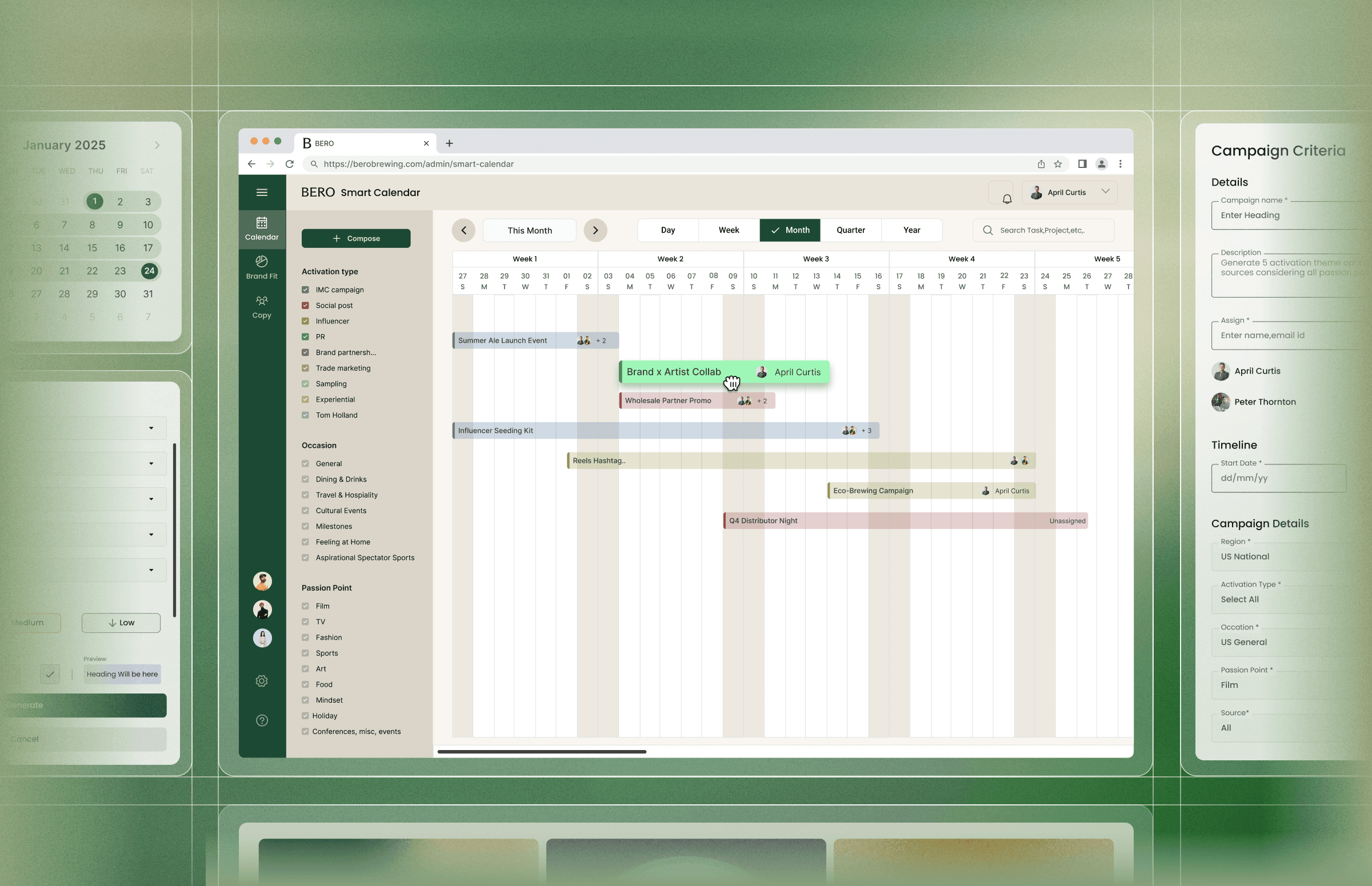The image size is (1372, 886).
Task: Bookmark page with the star icon
Action: click(x=1058, y=164)
